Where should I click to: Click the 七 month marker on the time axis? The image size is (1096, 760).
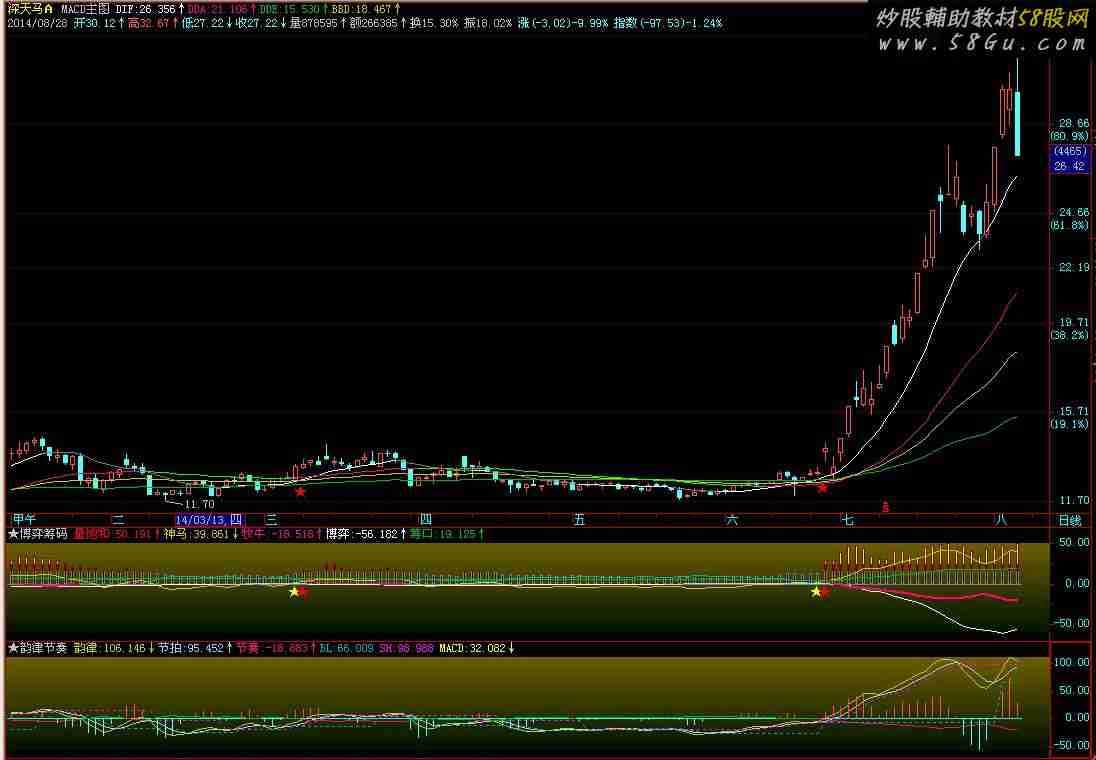coord(848,520)
